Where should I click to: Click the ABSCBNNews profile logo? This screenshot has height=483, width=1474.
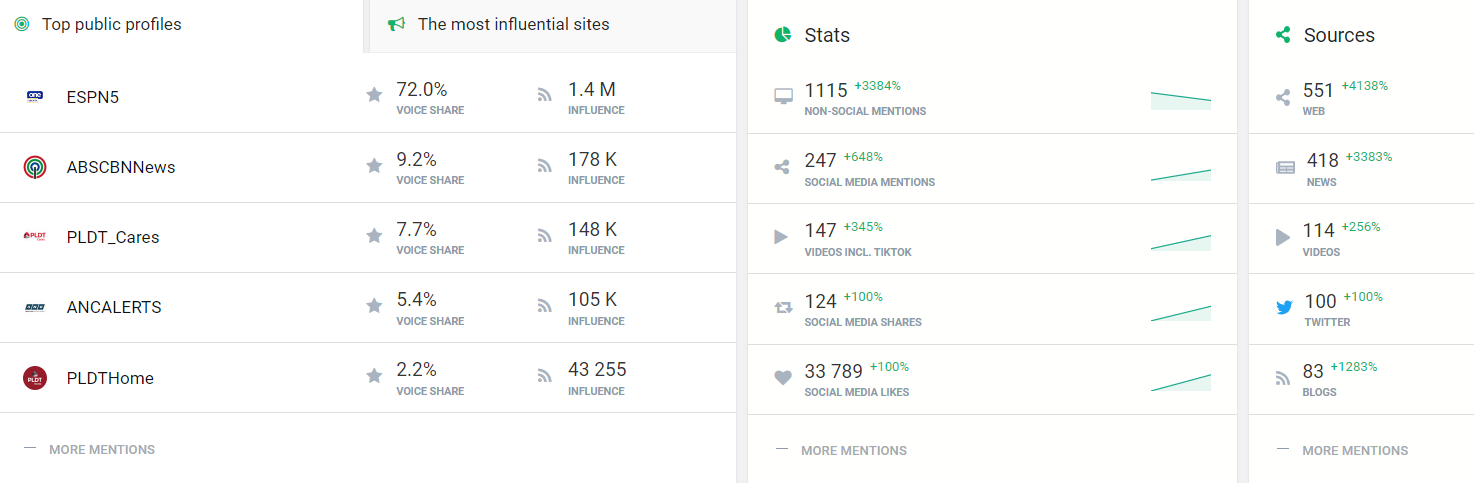(x=35, y=167)
